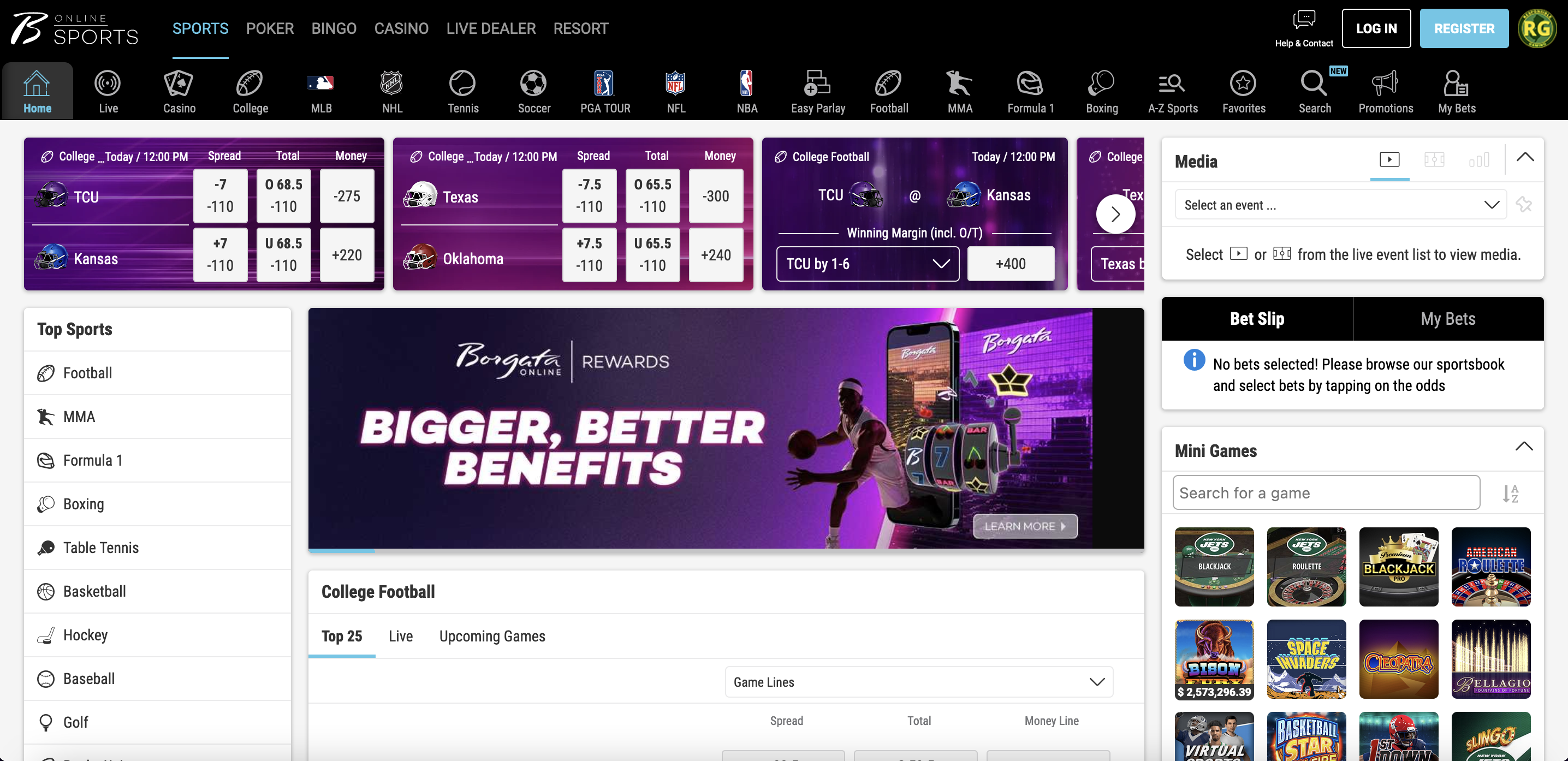The image size is (1568, 761).
Task: Click the REGISTER button
Action: point(1464,28)
